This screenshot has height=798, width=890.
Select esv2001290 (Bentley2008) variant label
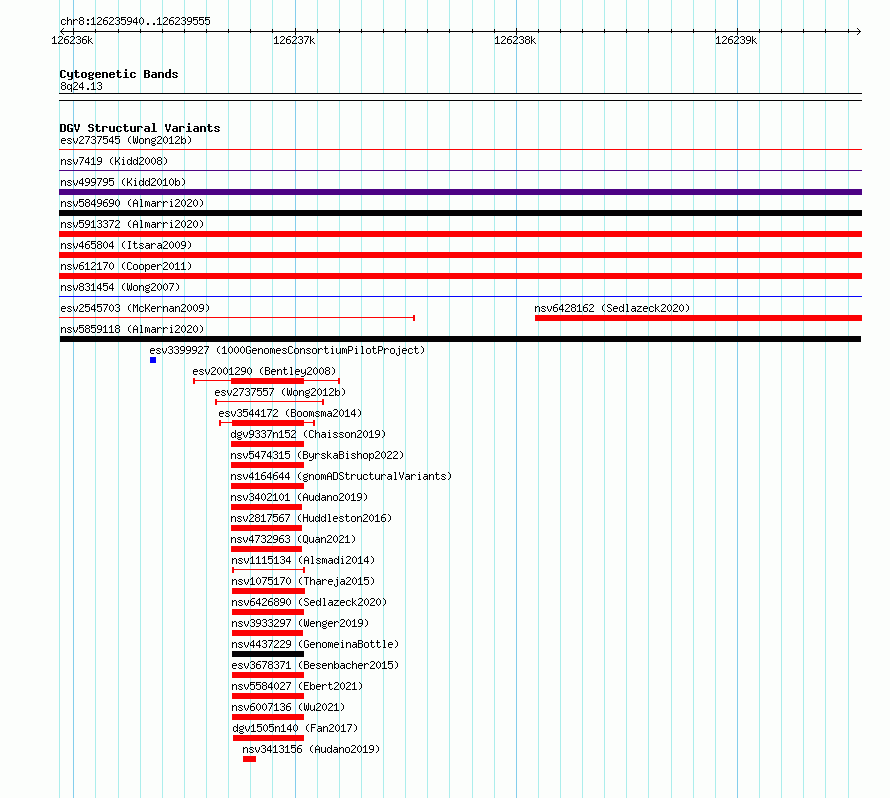click(x=264, y=371)
